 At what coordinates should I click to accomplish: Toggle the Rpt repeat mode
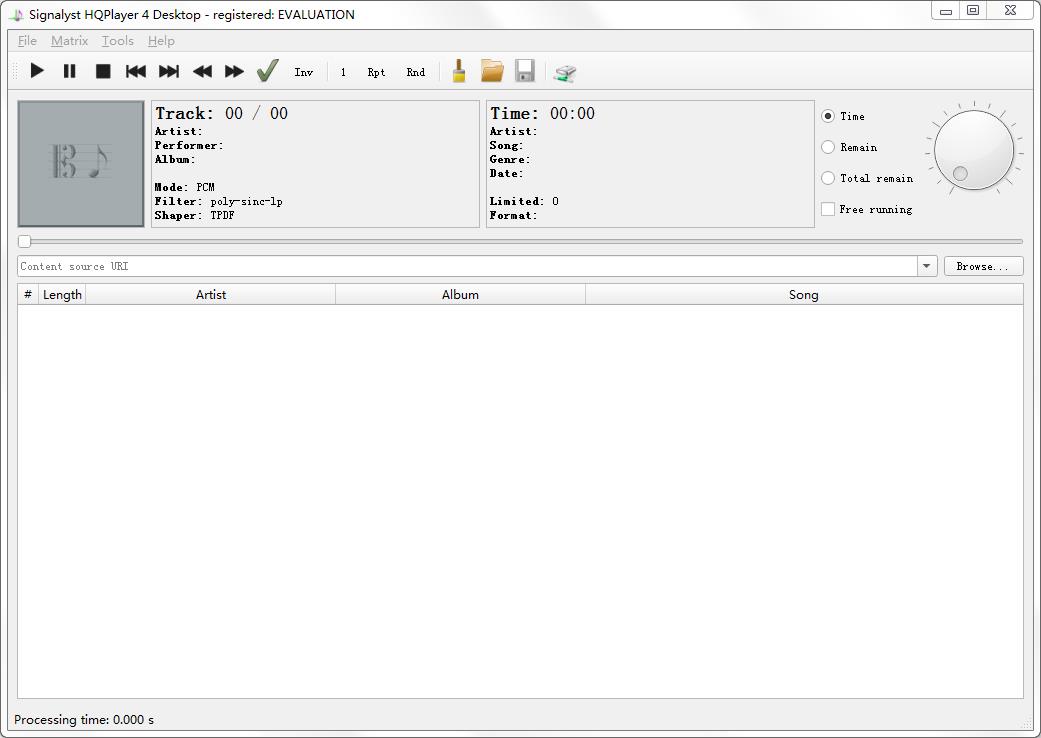376,72
